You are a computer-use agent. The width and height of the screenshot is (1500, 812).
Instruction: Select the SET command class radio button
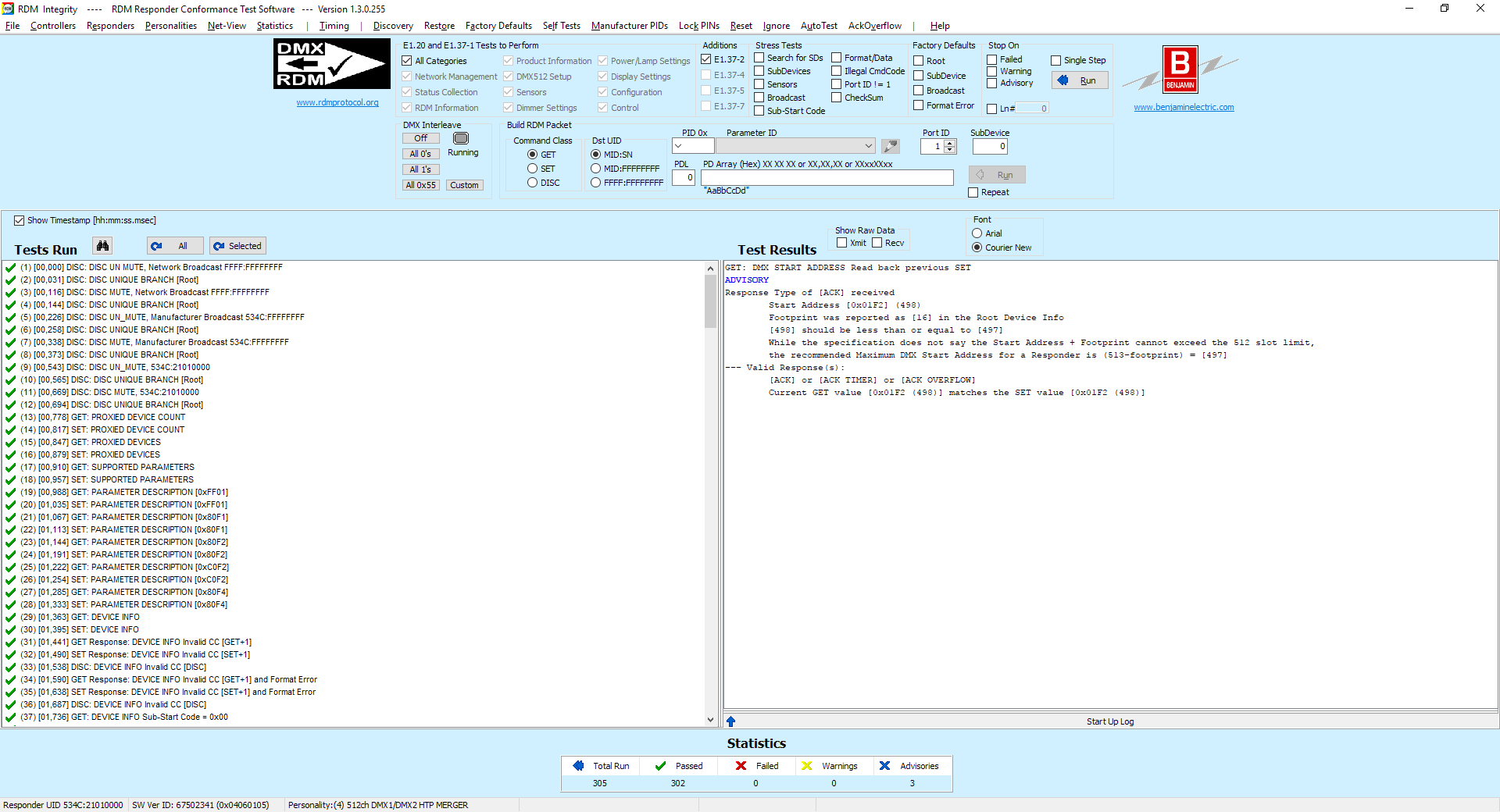pos(532,169)
